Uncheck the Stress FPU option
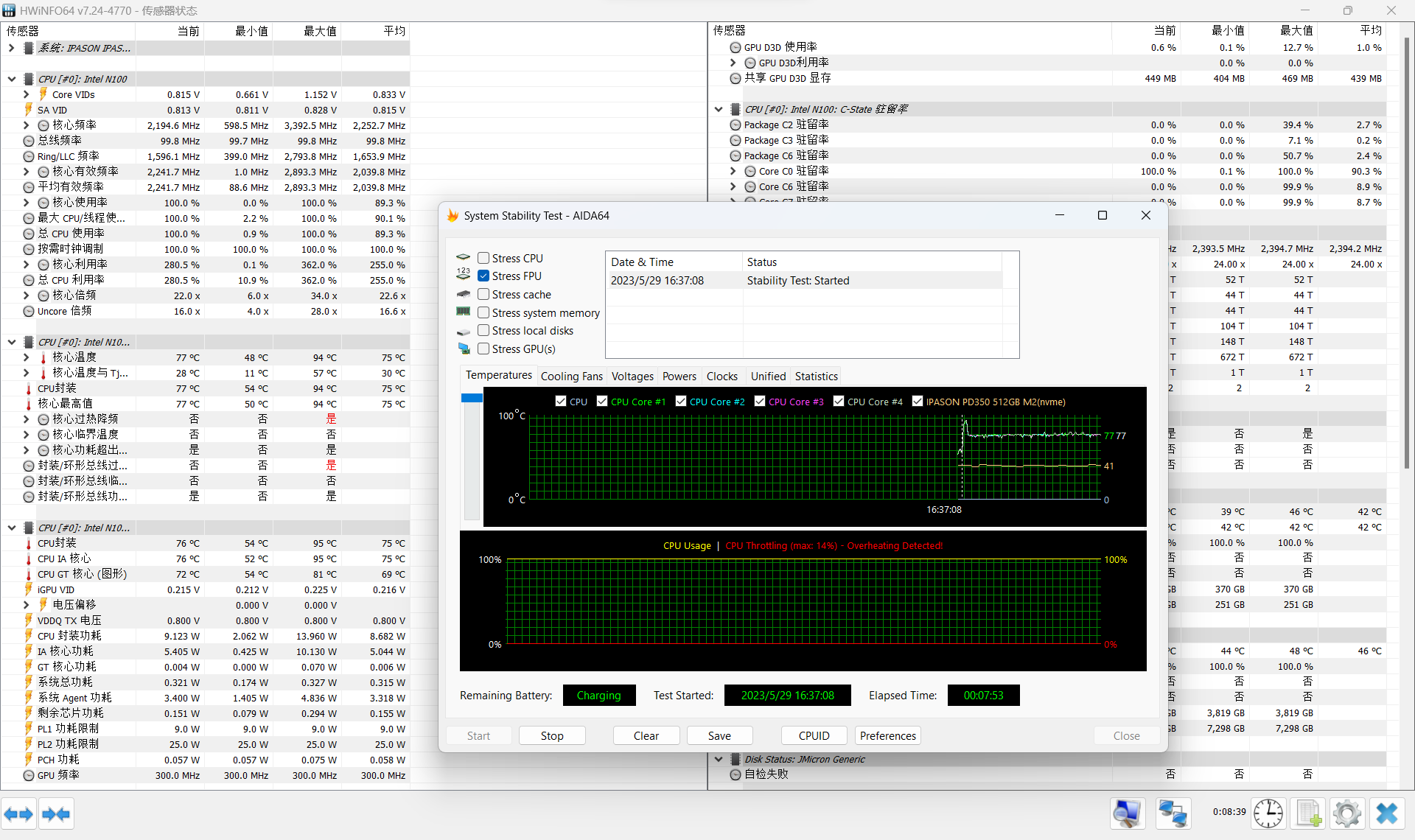The height and width of the screenshot is (840, 1415). point(483,276)
